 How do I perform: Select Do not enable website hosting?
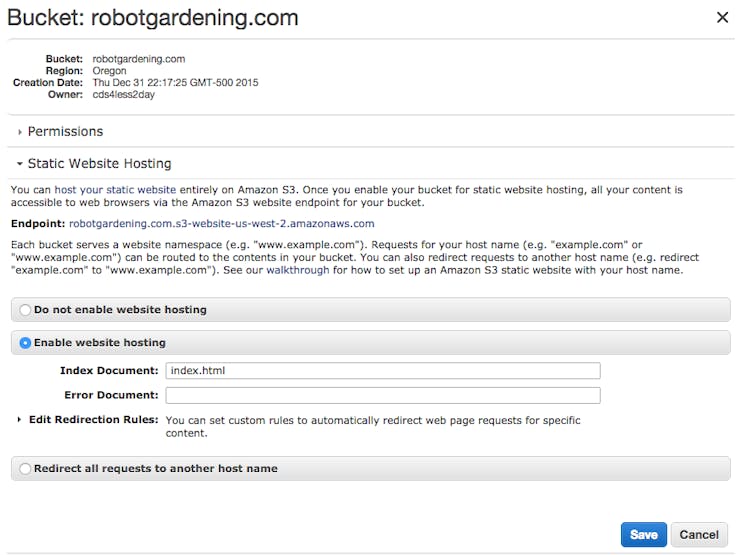[25, 310]
